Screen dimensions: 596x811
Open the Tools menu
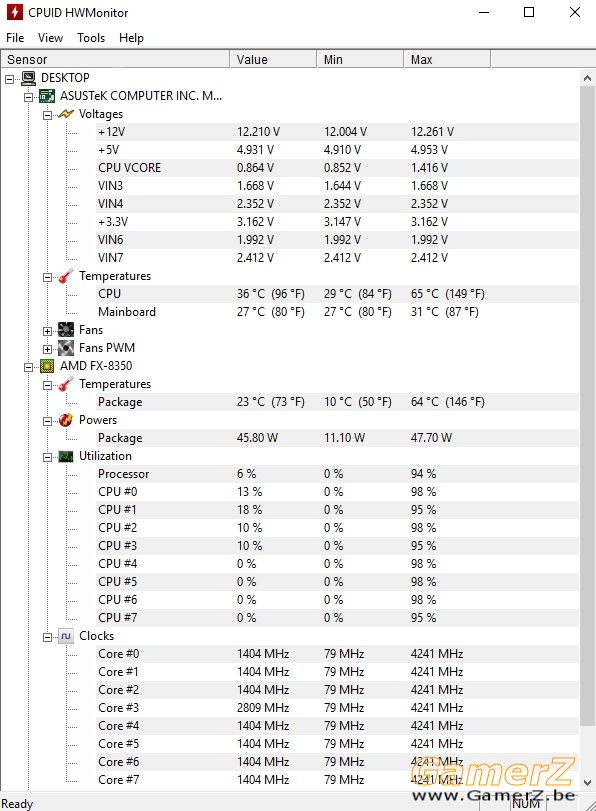tap(91, 38)
